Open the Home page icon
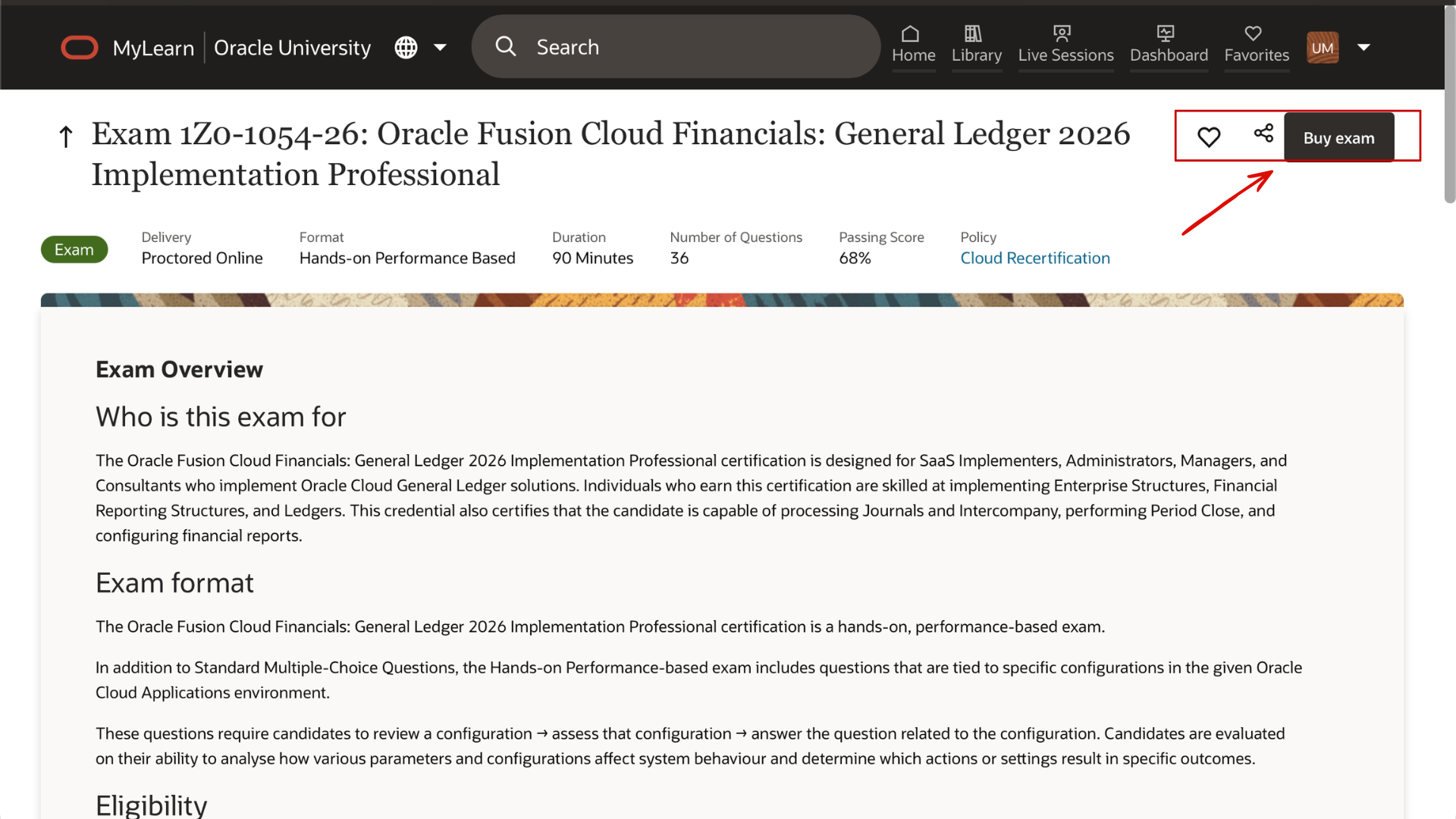The width and height of the screenshot is (1456, 819). (913, 44)
